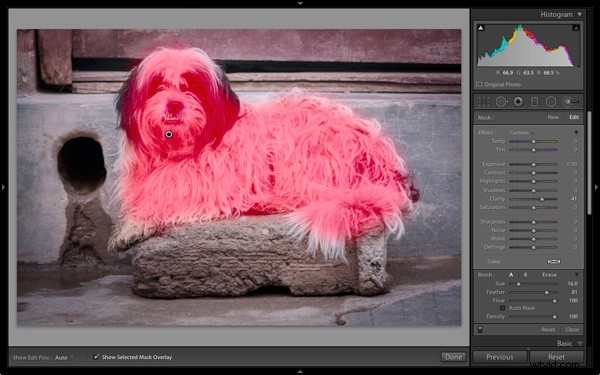Collapse the Histogram panel triangle
The height and width of the screenshot is (375, 600).
click(579, 15)
